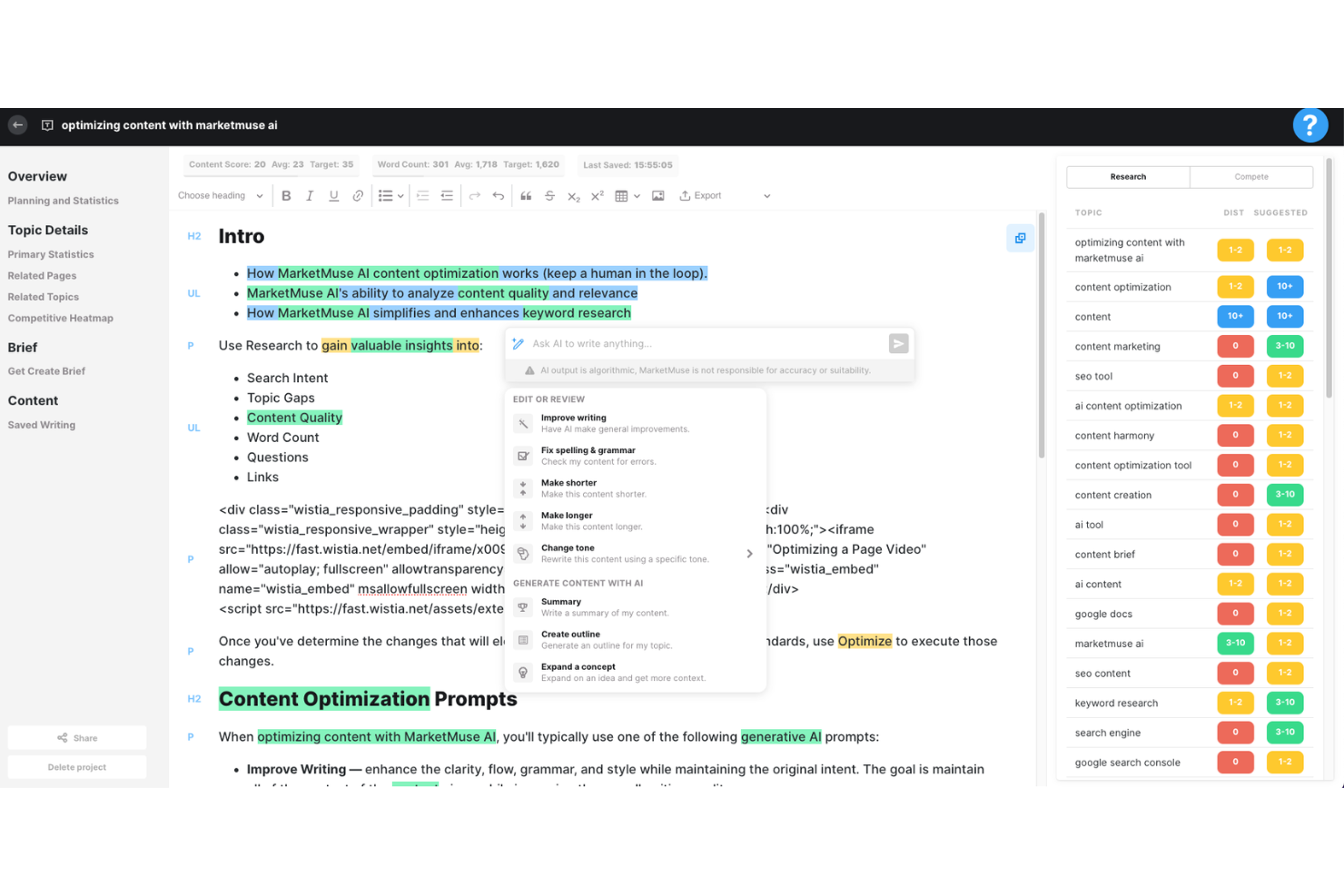Open Related Topics sidebar link
The height and width of the screenshot is (896, 1344).
pyautogui.click(x=44, y=297)
